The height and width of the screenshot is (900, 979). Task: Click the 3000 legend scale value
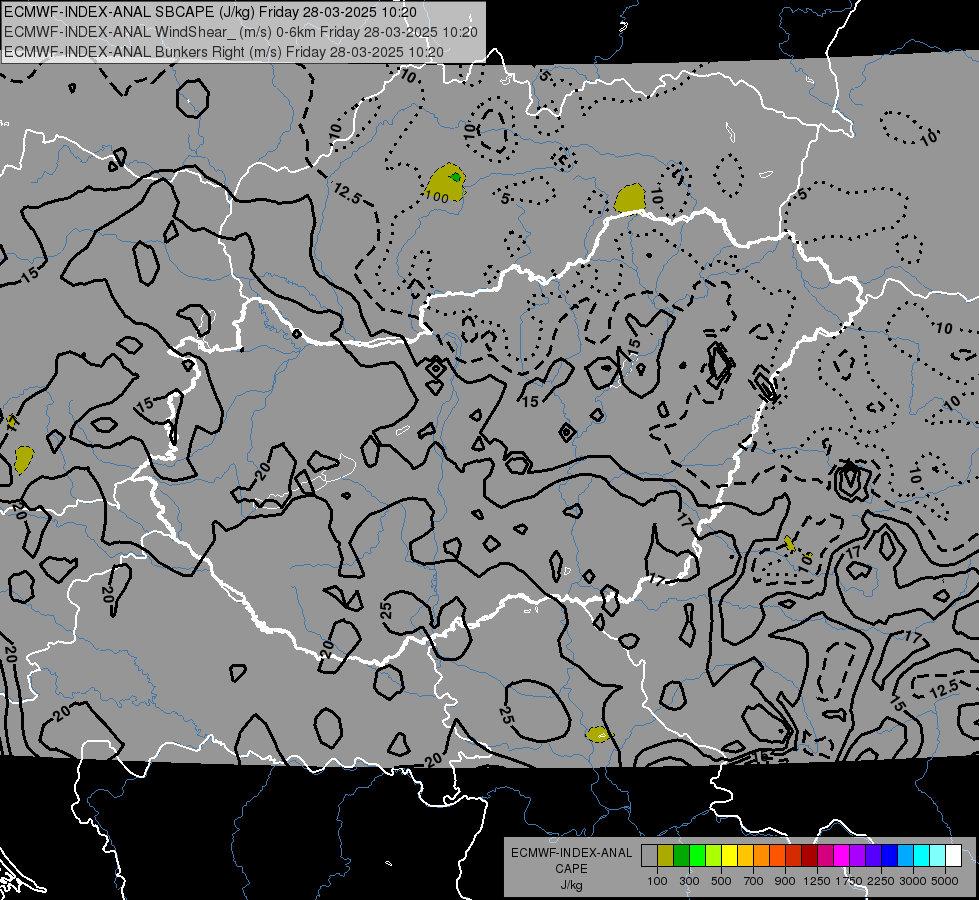[913, 881]
